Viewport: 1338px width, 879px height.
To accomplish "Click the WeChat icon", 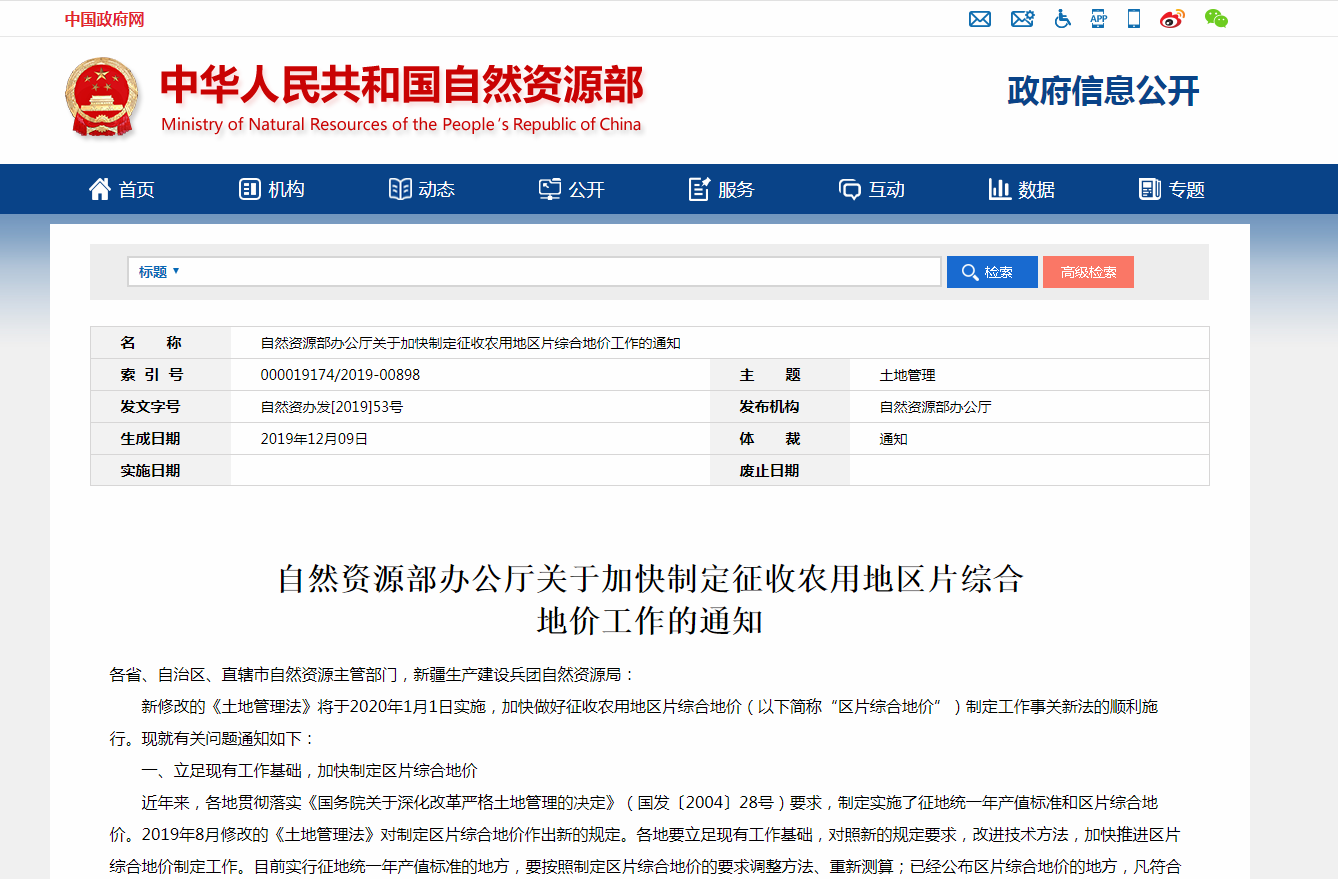I will coord(1216,19).
